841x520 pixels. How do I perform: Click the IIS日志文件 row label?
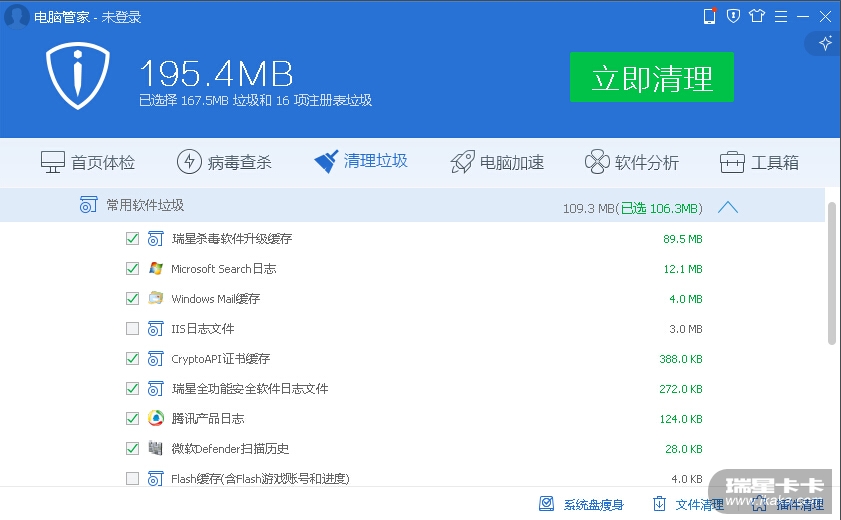point(203,329)
